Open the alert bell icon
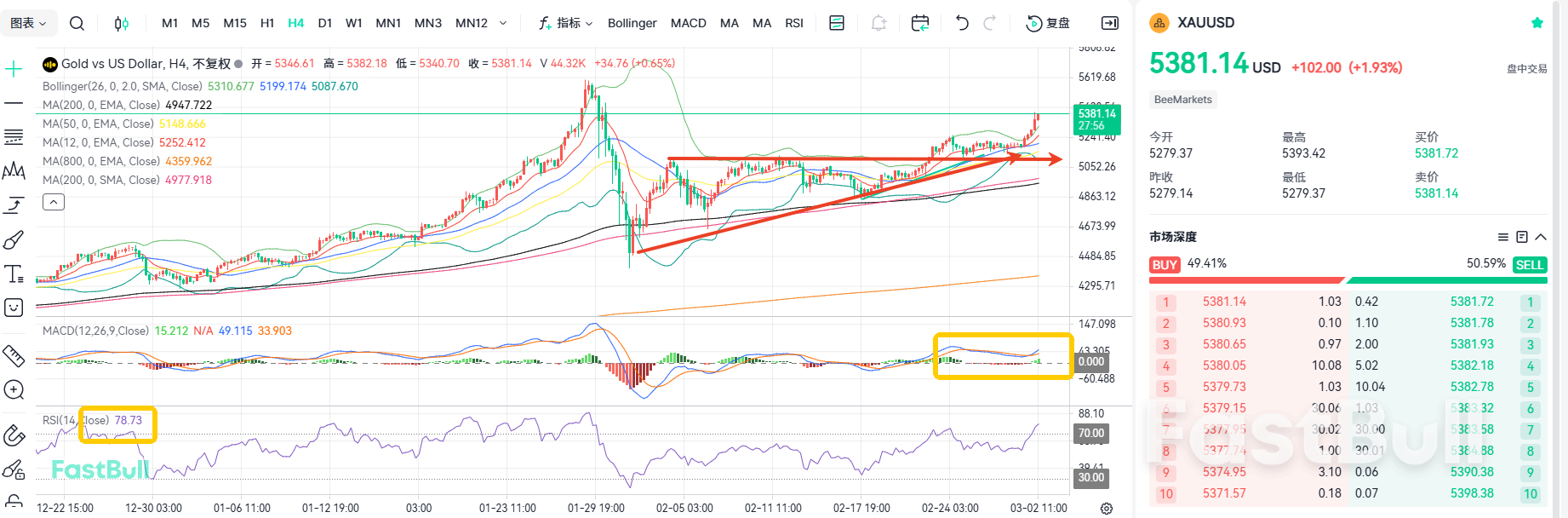The image size is (1568, 518). pos(878,23)
